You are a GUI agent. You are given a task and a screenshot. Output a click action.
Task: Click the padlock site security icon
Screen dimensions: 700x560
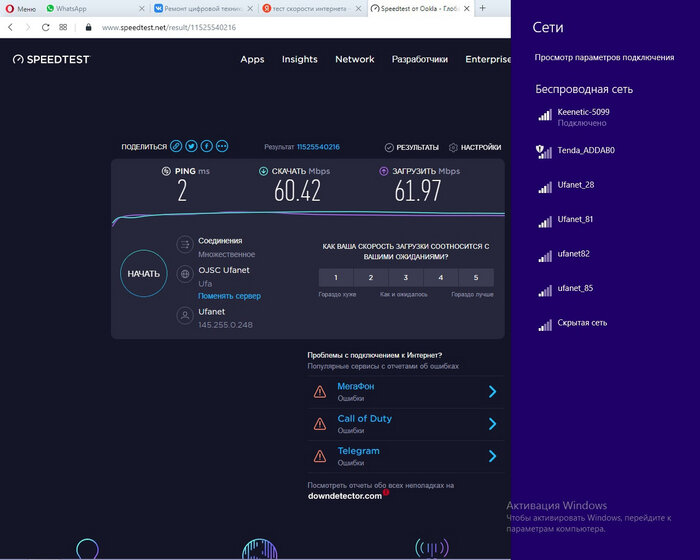click(x=88, y=27)
